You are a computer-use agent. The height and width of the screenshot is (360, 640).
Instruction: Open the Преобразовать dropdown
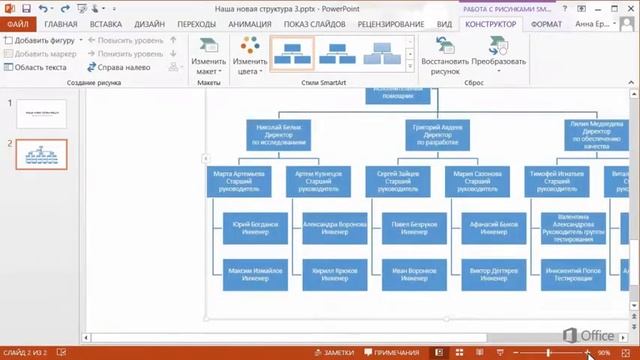coord(498,56)
